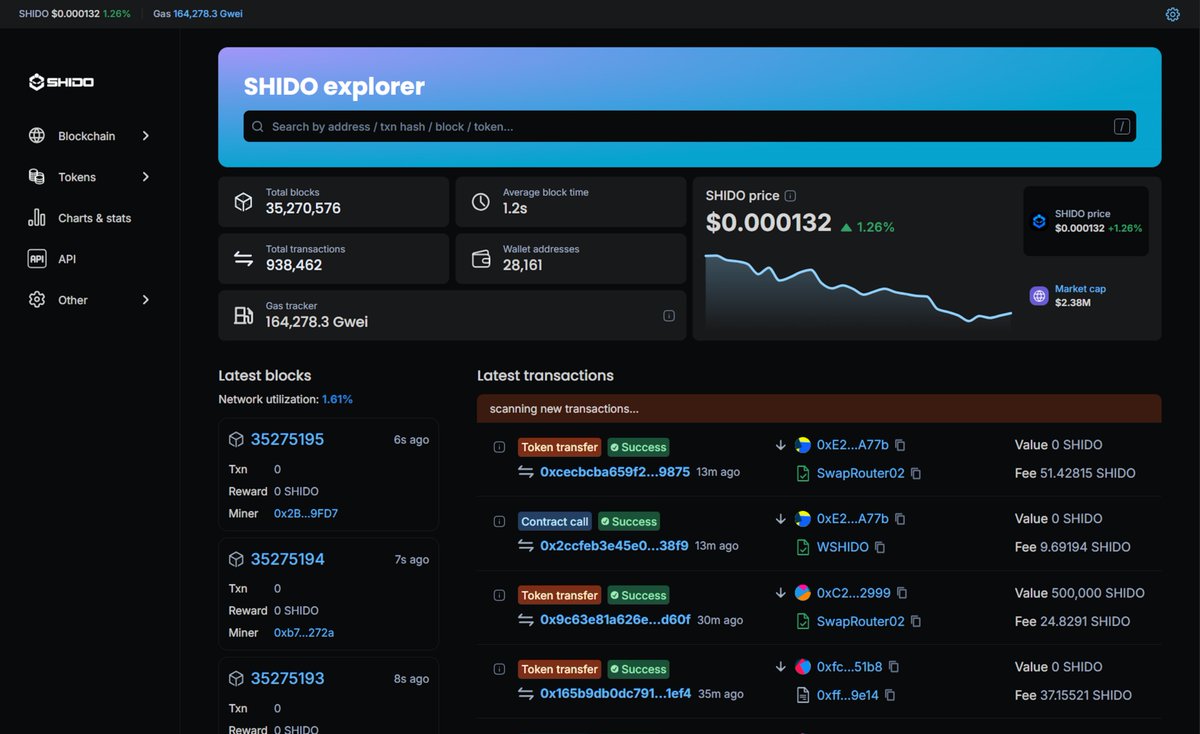
Task: Open transaction hash 0xcecbcba659f2...9875
Action: (615, 472)
